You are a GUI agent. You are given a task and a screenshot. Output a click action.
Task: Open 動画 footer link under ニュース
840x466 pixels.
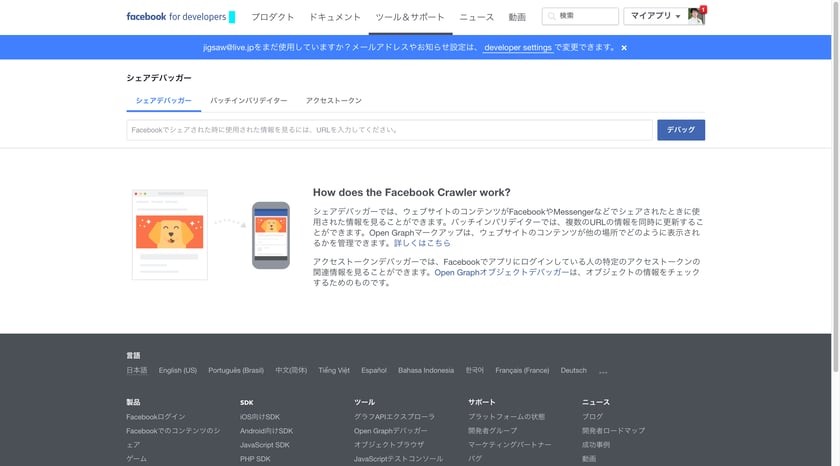tap(589, 459)
